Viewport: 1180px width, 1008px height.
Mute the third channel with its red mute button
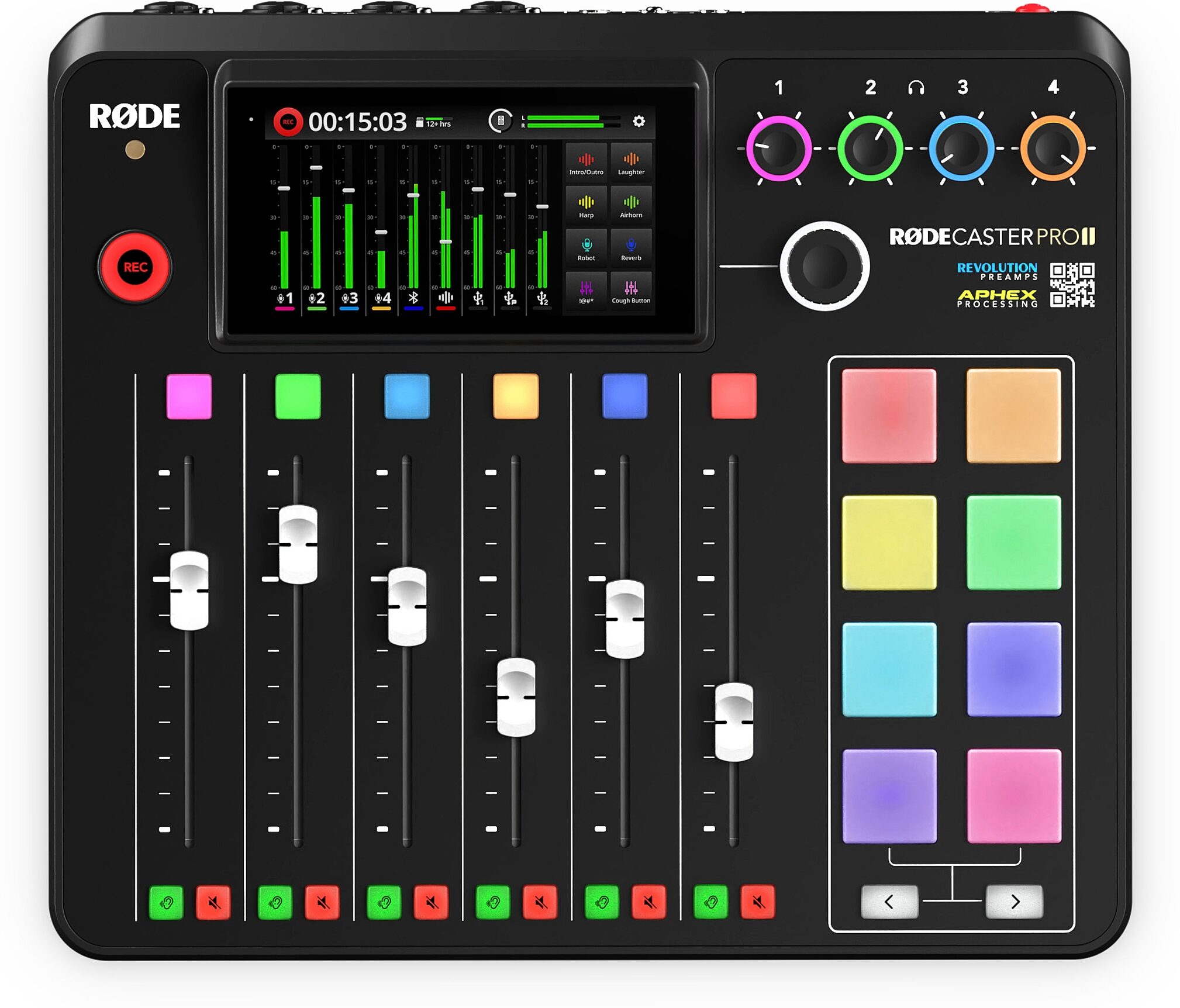(x=431, y=903)
